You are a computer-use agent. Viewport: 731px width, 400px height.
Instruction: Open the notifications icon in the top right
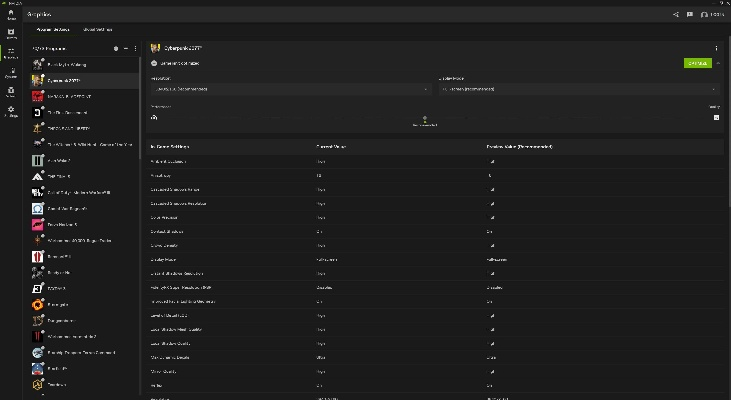coord(690,15)
